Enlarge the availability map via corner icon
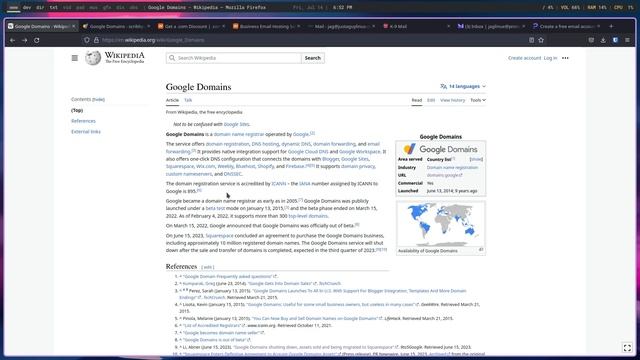Viewport: 640px width, 360px height. [x=481, y=249]
